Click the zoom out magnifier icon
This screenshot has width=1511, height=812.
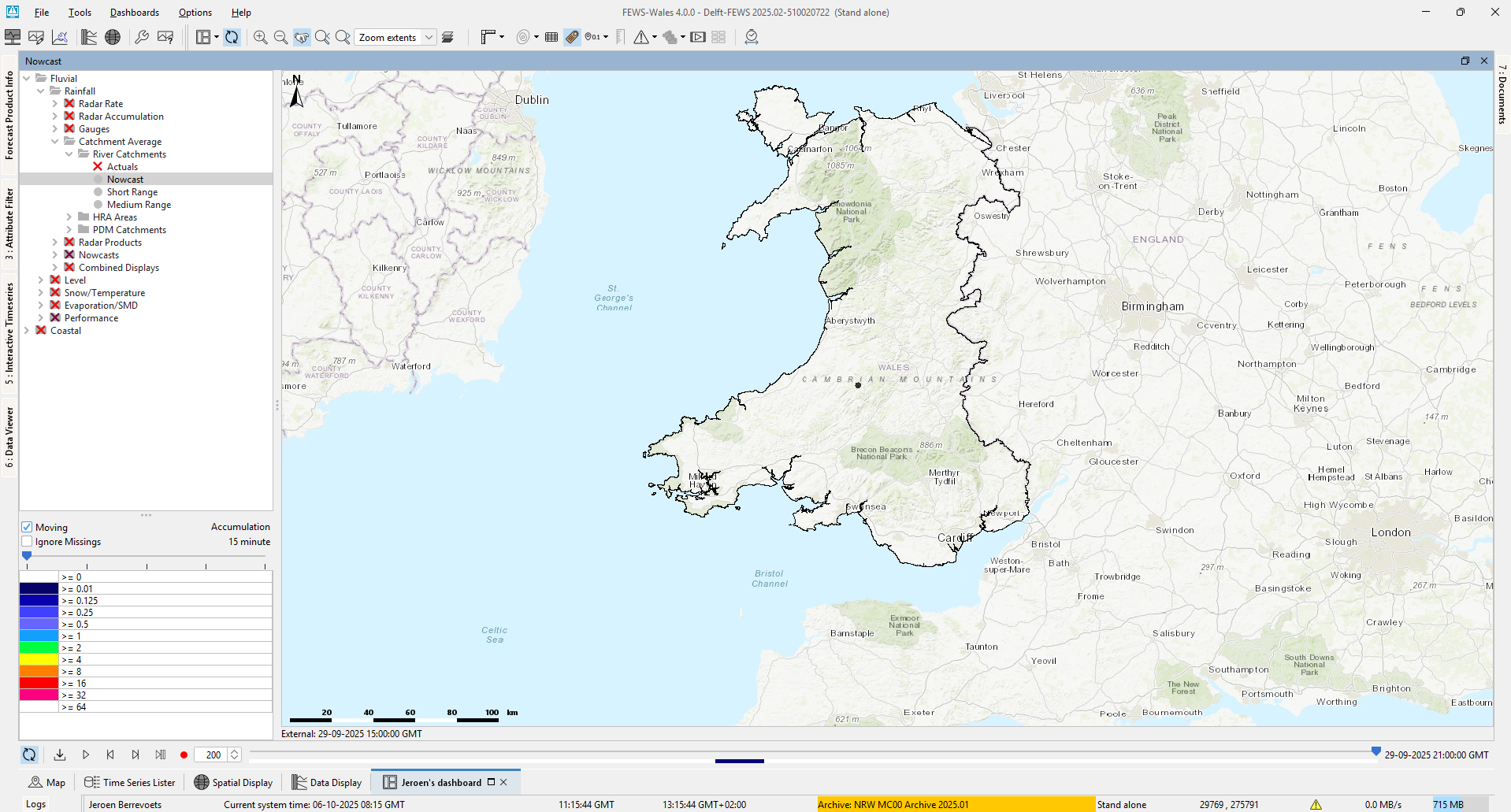[280, 37]
